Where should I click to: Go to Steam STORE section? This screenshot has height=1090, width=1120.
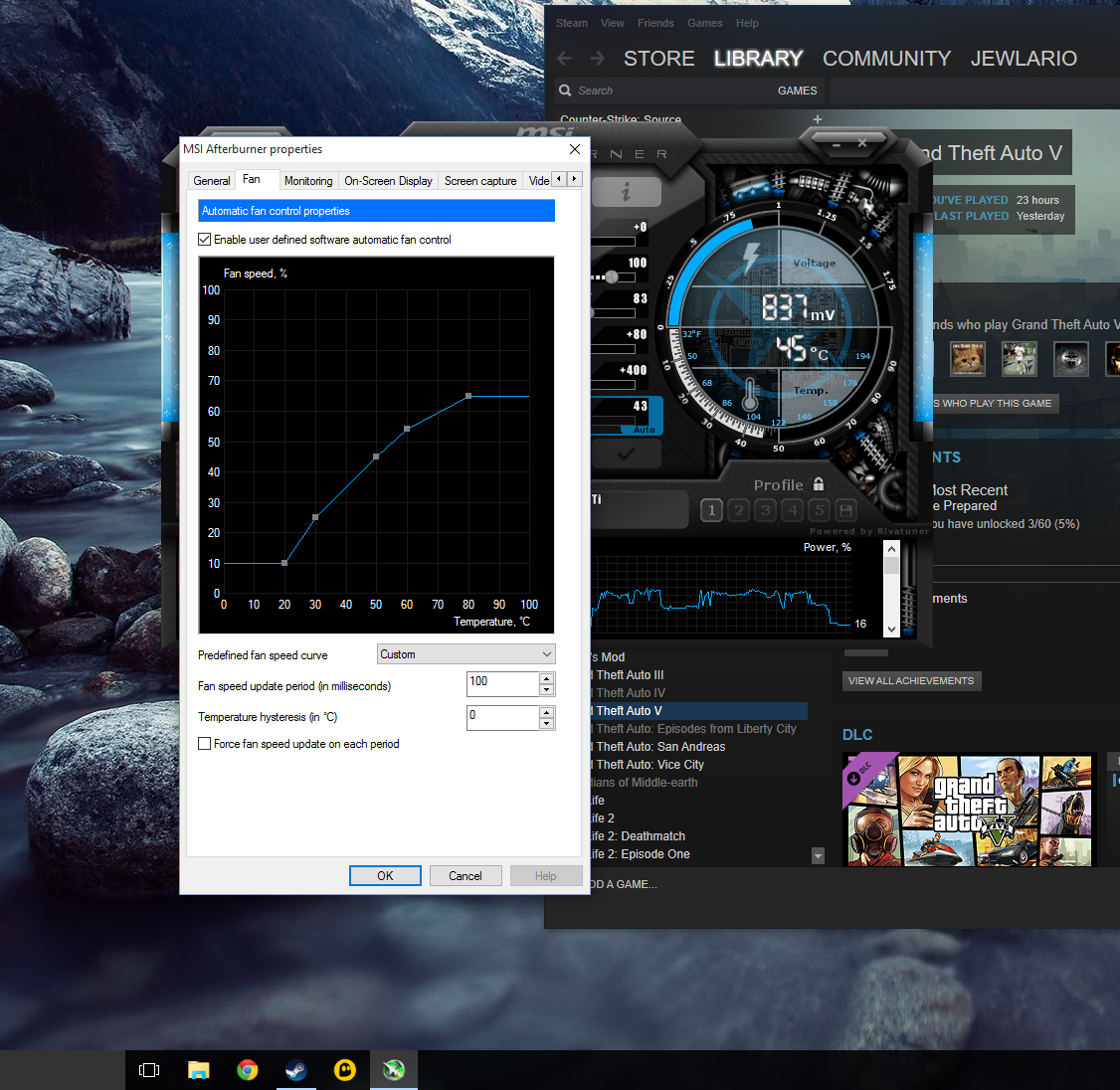658,59
